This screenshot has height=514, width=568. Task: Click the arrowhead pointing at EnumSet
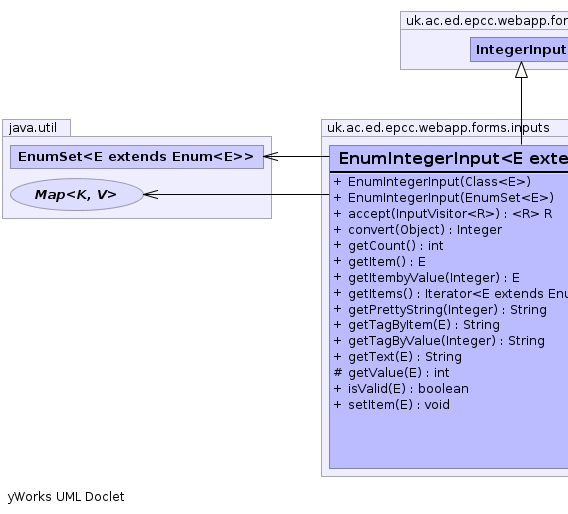[271, 156]
